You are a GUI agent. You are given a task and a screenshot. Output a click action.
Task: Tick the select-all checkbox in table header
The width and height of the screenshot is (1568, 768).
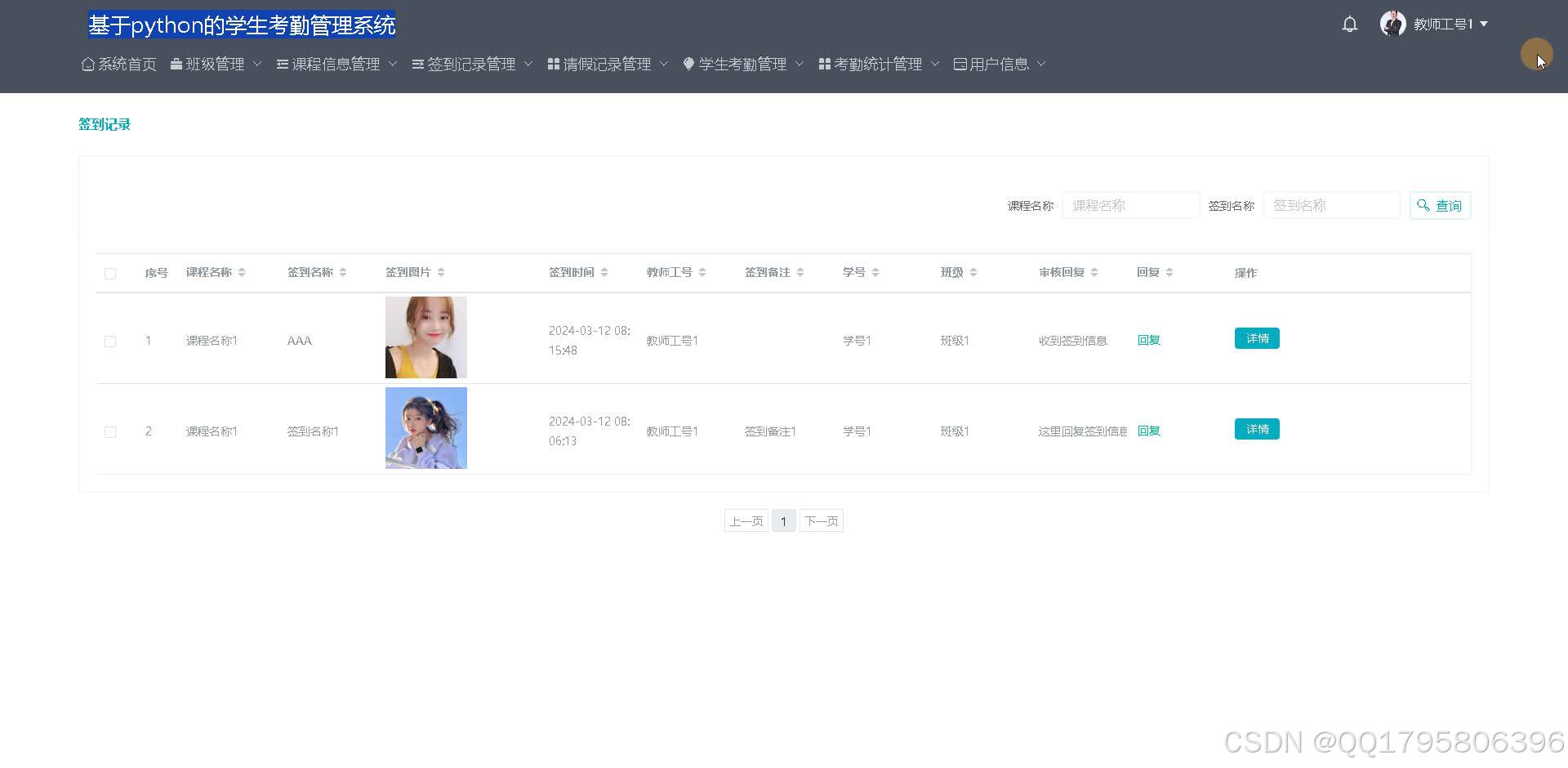110,274
